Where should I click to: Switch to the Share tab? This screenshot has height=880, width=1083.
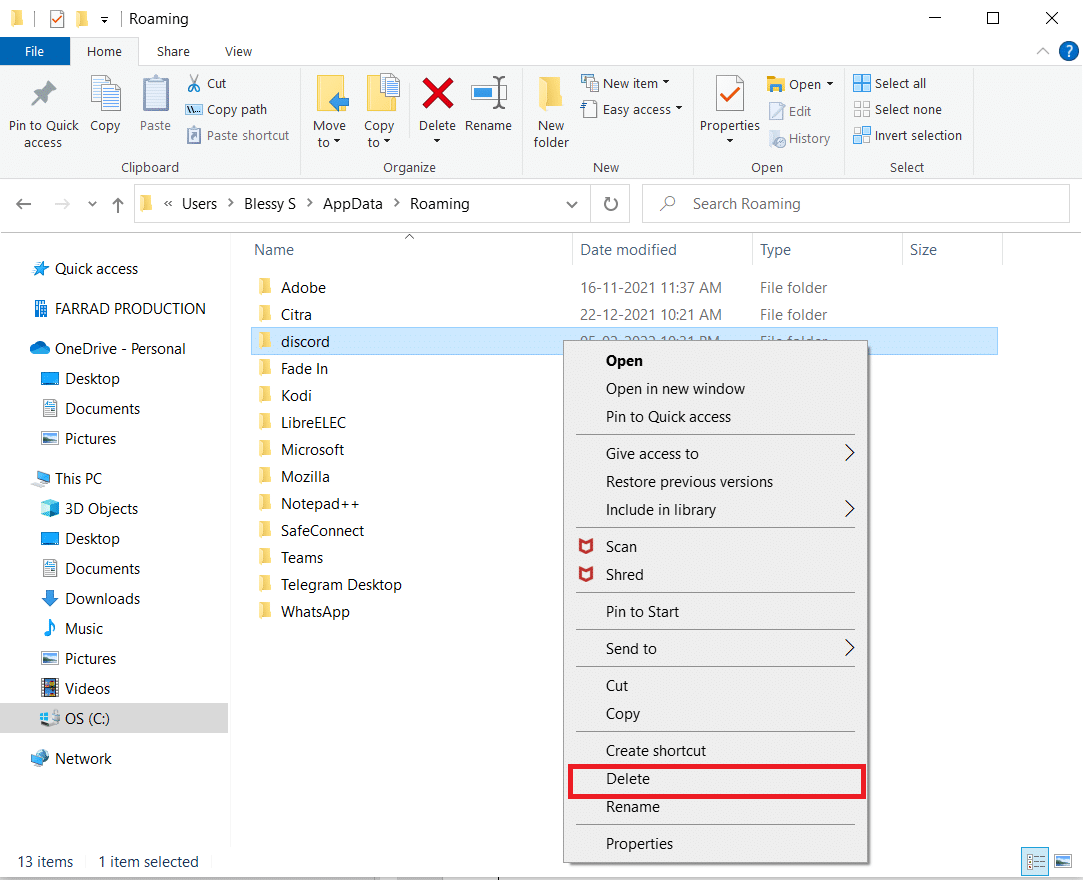173,51
